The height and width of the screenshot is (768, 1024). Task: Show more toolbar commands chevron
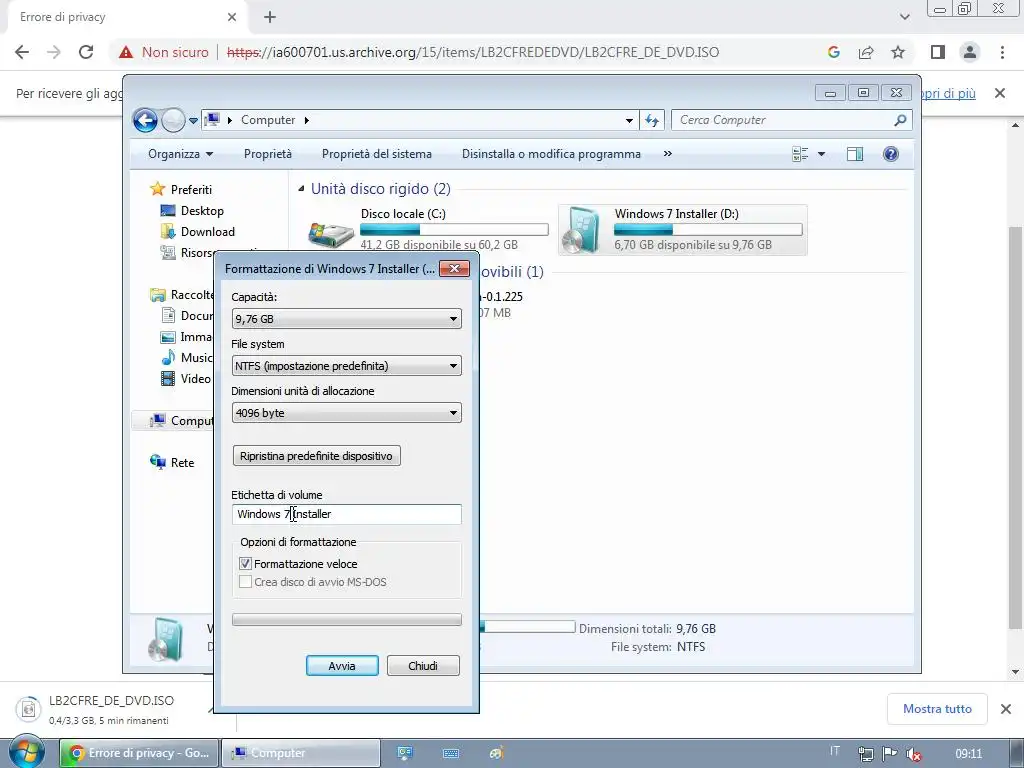click(x=667, y=154)
